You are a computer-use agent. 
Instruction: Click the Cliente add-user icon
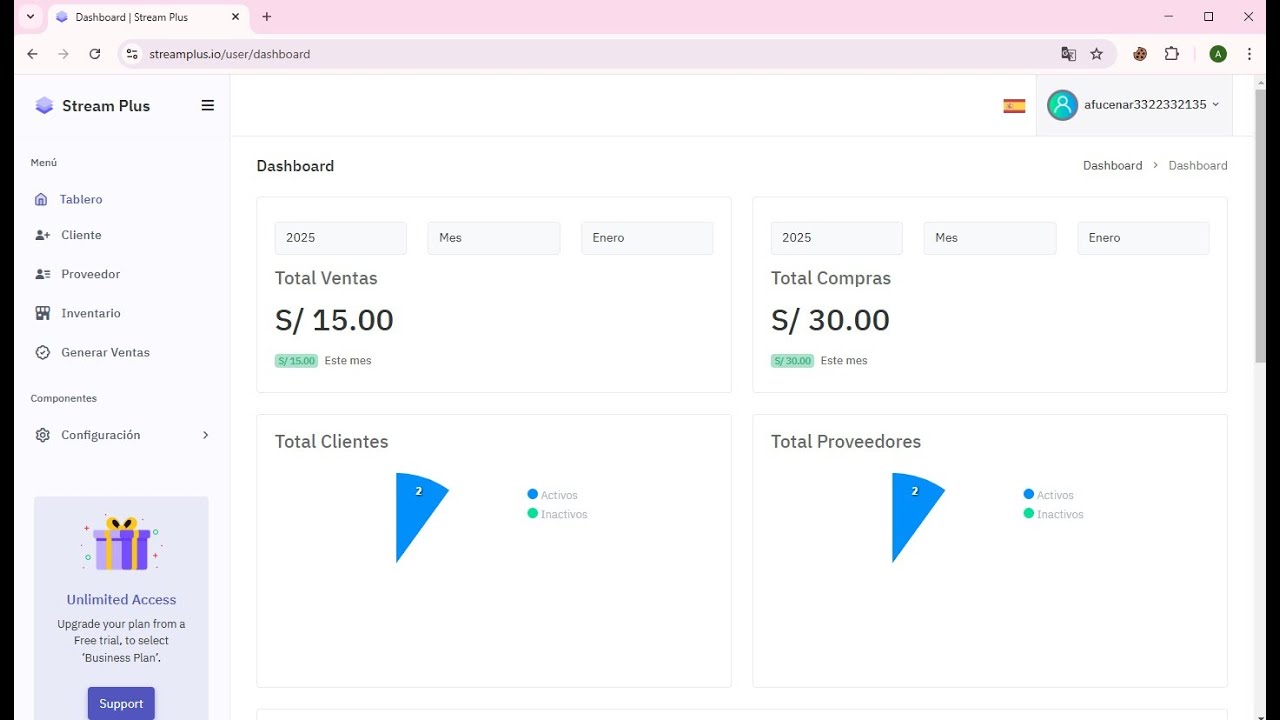42,235
